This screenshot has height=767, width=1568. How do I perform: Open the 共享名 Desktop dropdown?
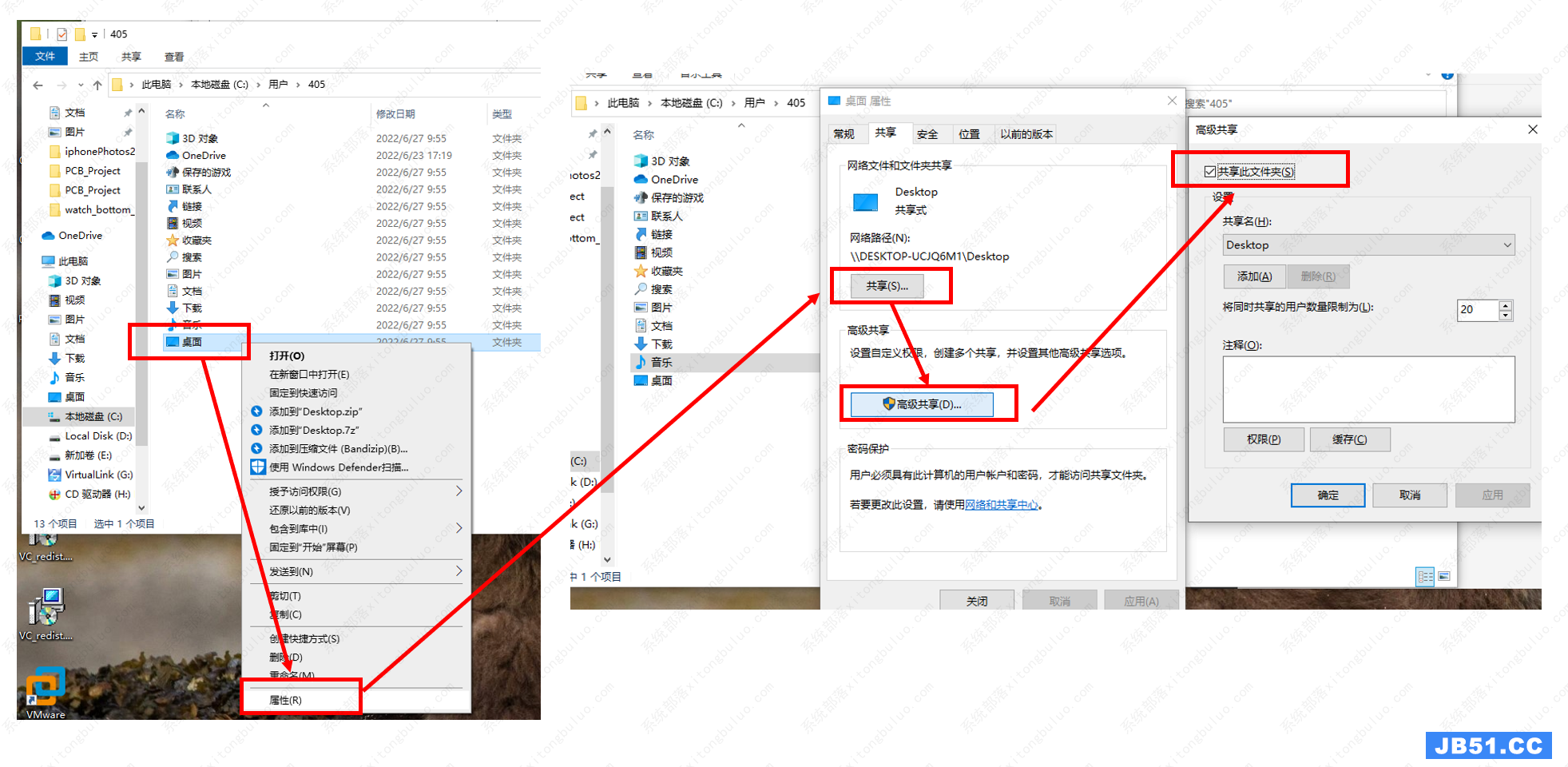[1506, 245]
